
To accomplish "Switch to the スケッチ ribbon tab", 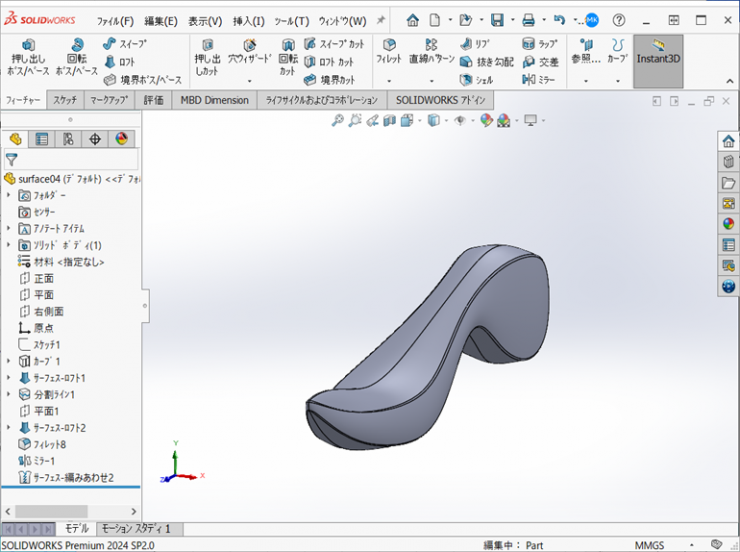I will tap(65, 100).
